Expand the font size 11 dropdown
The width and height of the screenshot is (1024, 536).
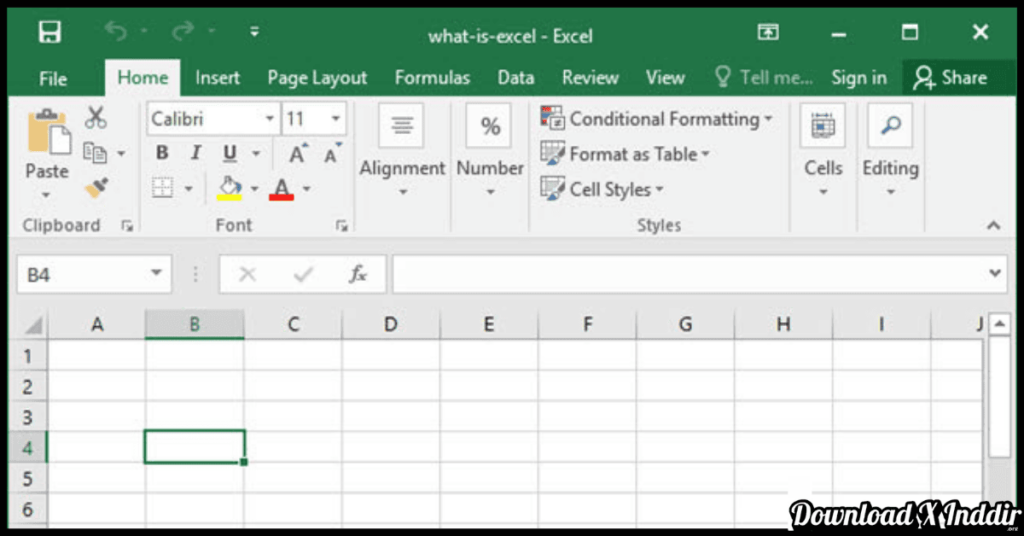pyautogui.click(x=336, y=119)
